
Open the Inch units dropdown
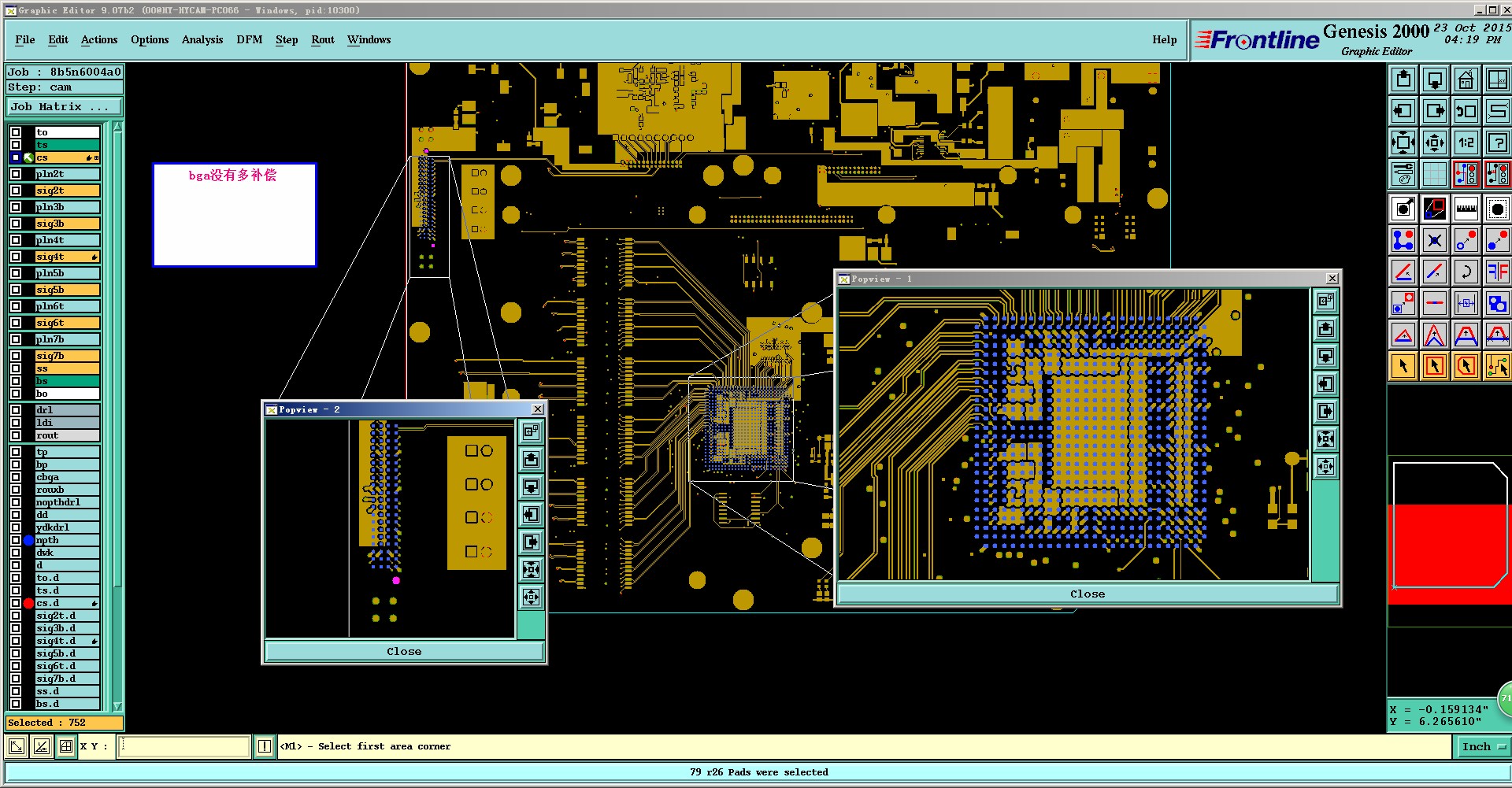(1484, 746)
